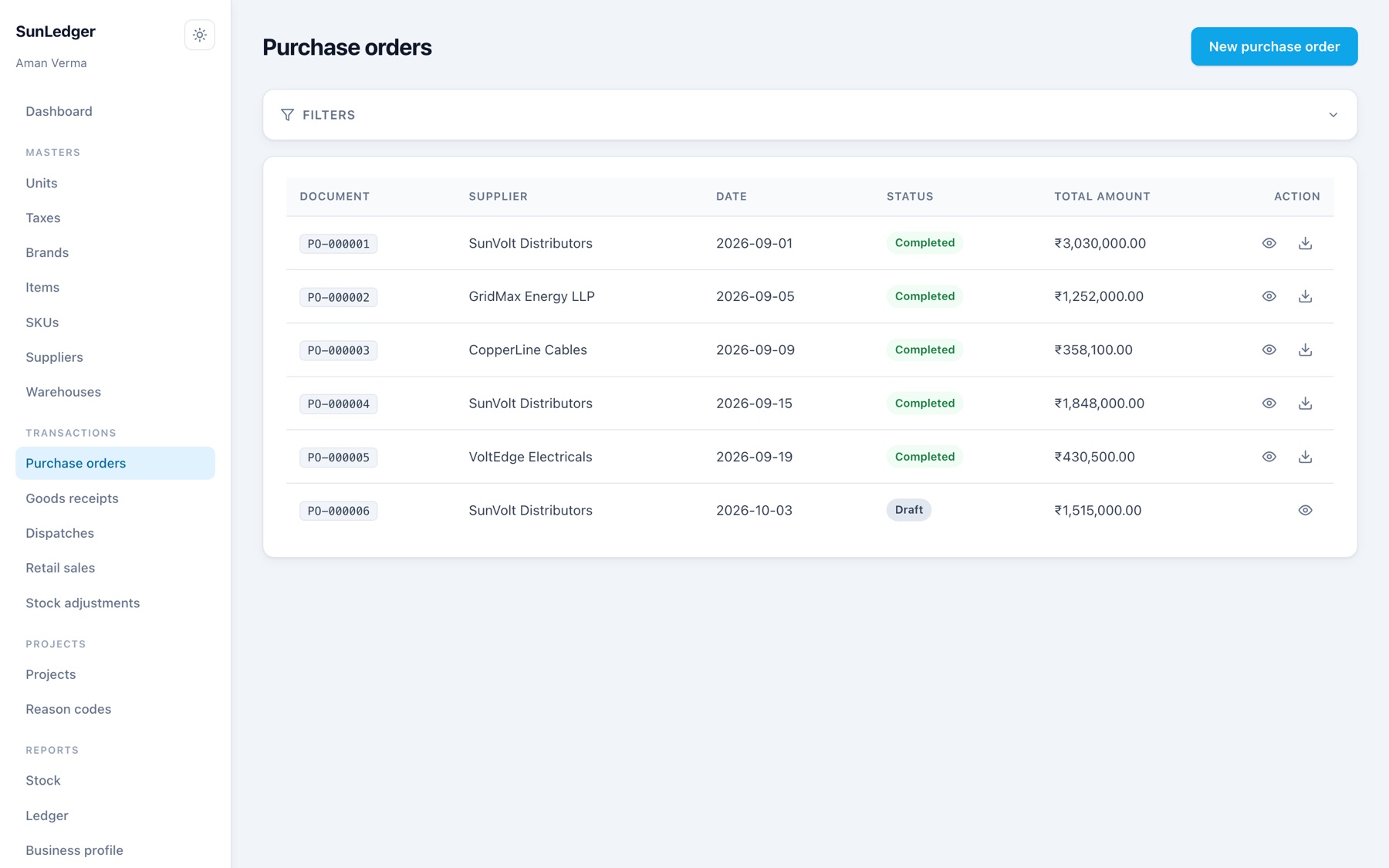Go to Dispatches page
The image size is (1389, 868).
[x=115, y=533]
